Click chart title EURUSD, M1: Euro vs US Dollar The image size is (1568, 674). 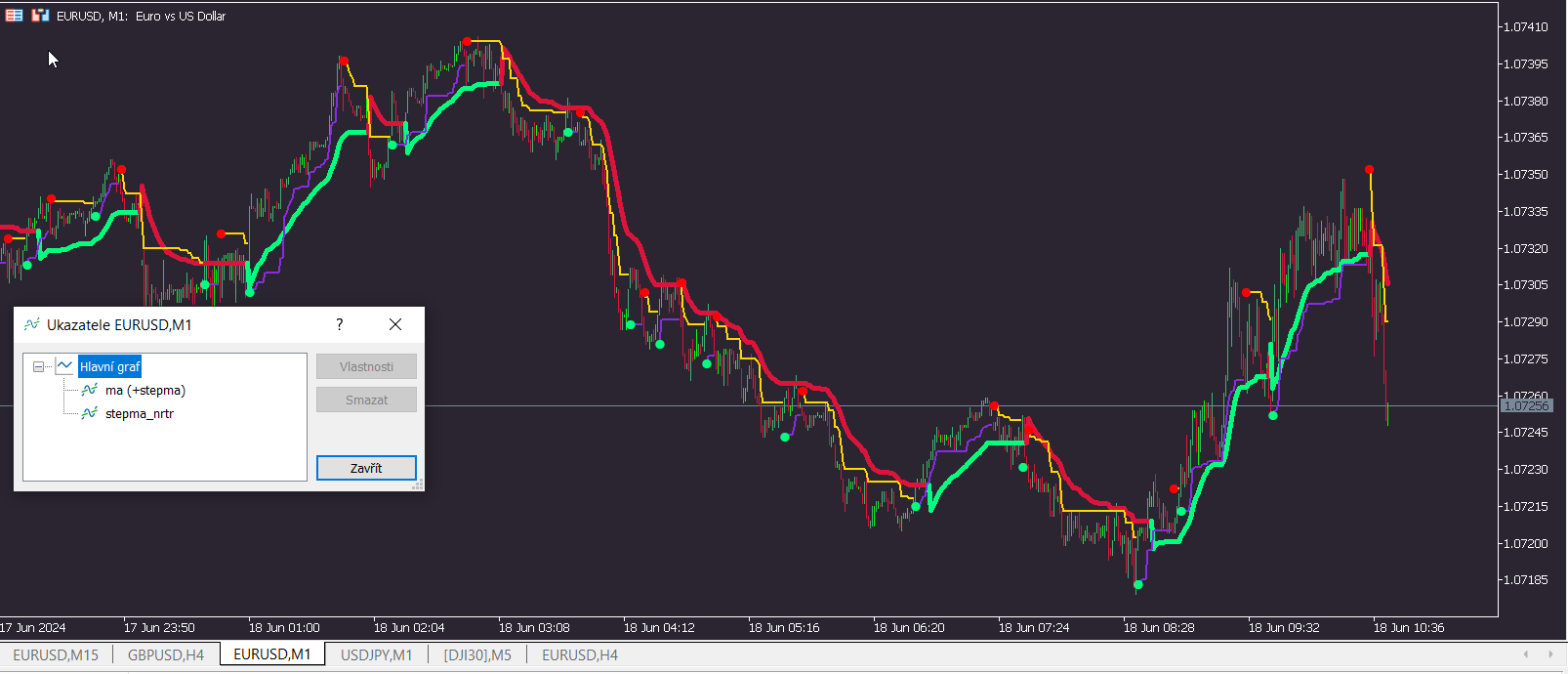click(141, 16)
